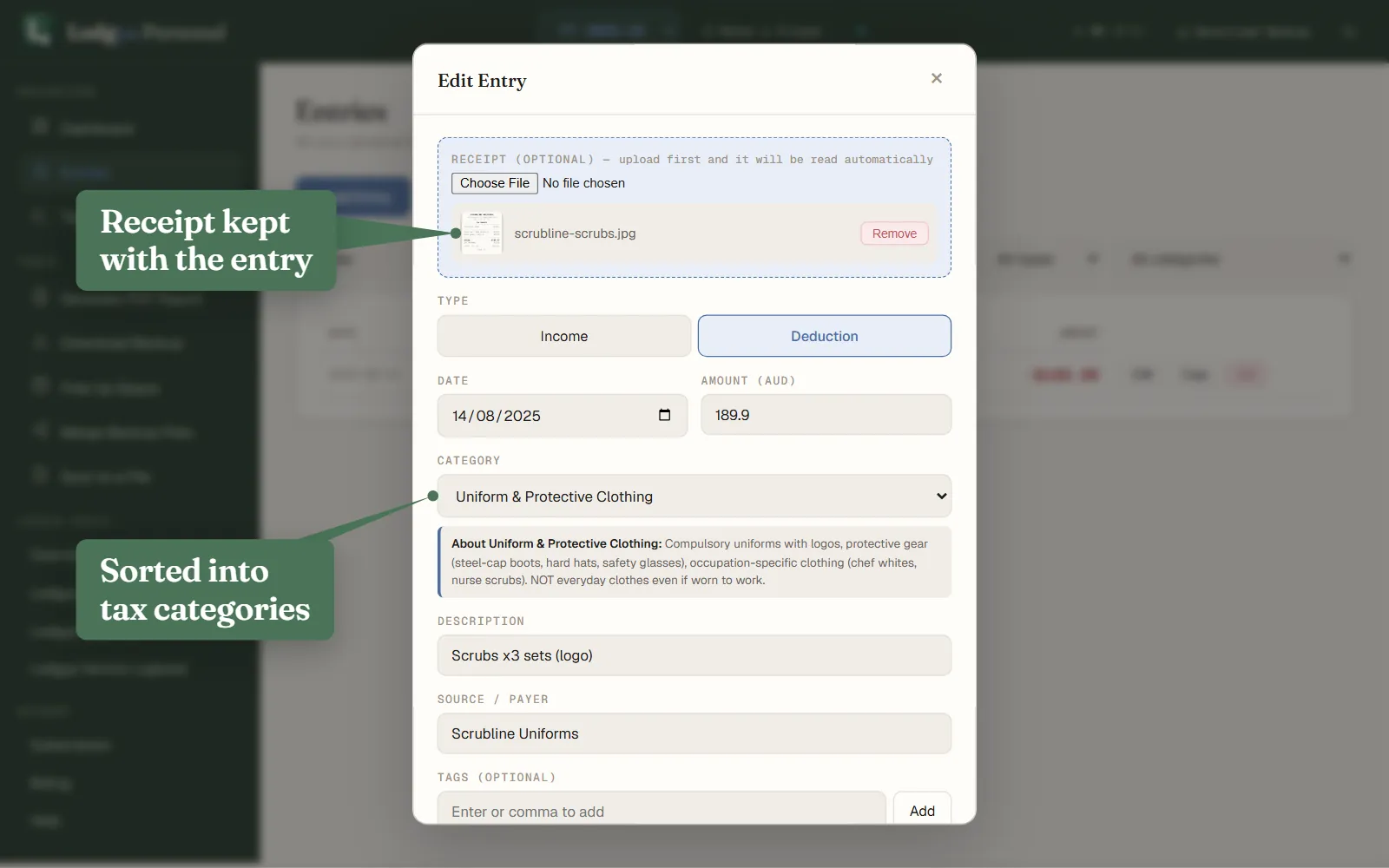Select the Income type
Viewport: 1389px width, 868px height.
(x=564, y=336)
